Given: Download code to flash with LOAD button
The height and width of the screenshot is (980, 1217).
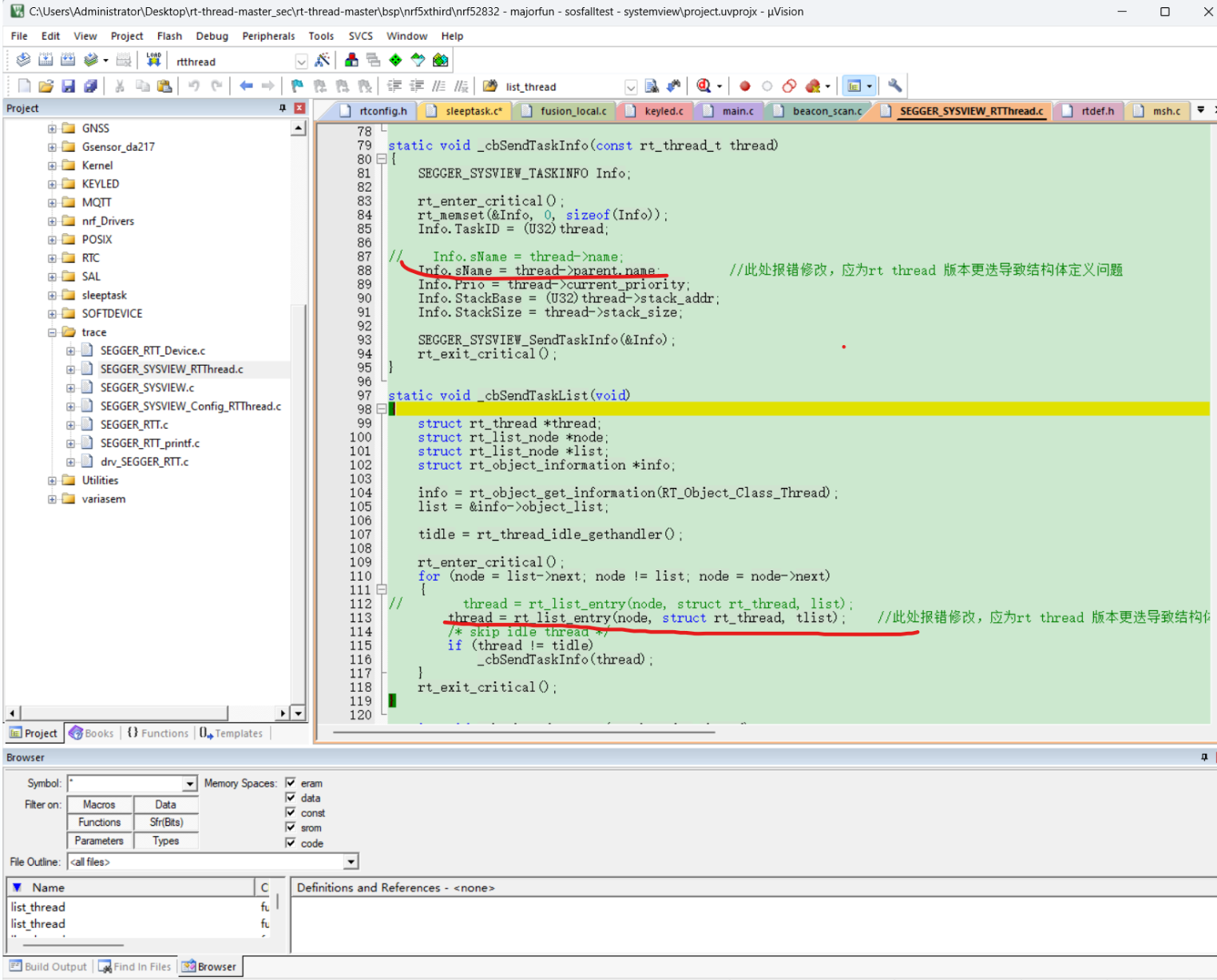Looking at the screenshot, I should 153,59.
